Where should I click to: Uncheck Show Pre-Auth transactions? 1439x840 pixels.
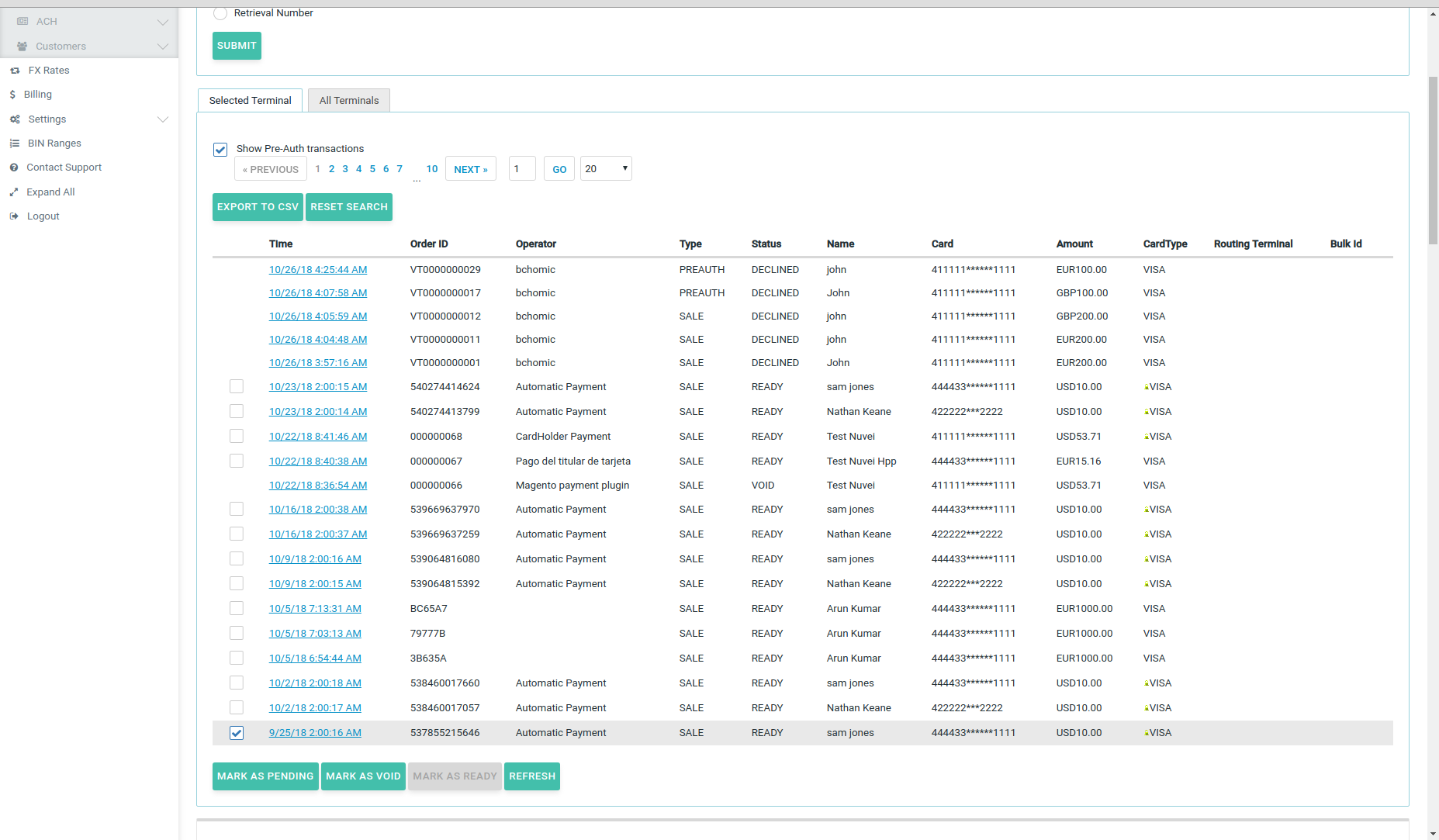click(x=220, y=149)
